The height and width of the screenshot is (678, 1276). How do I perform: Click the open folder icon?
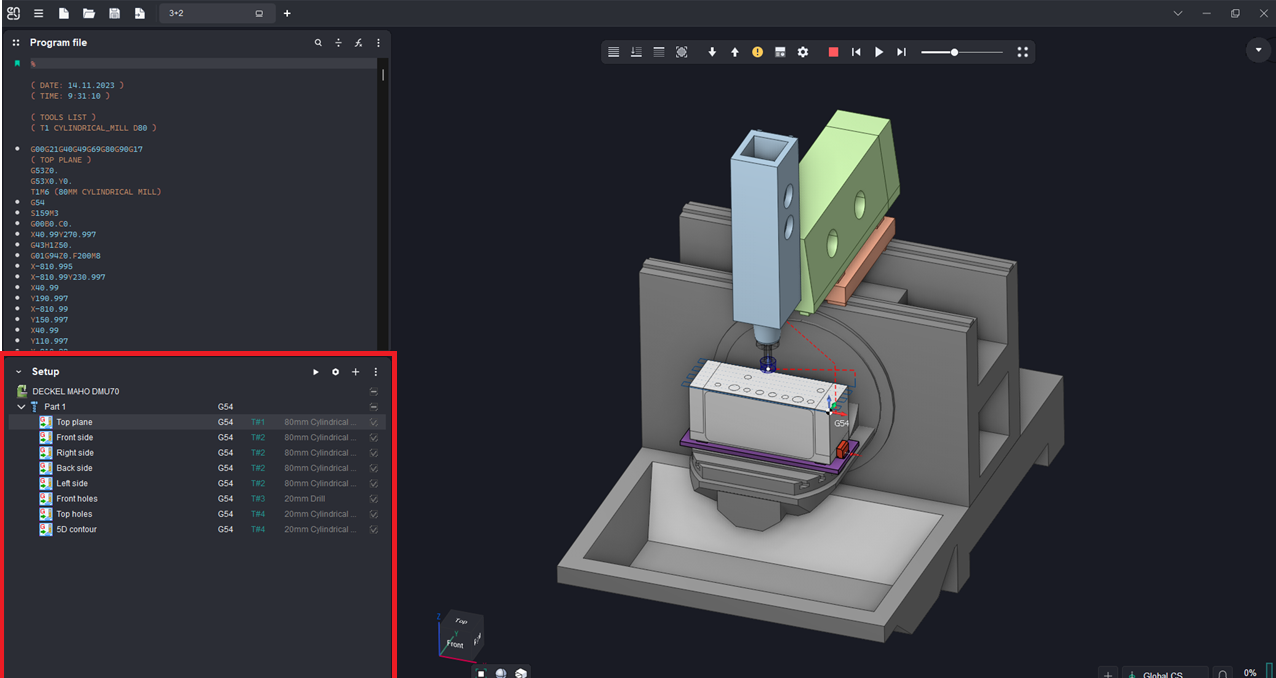click(x=89, y=14)
